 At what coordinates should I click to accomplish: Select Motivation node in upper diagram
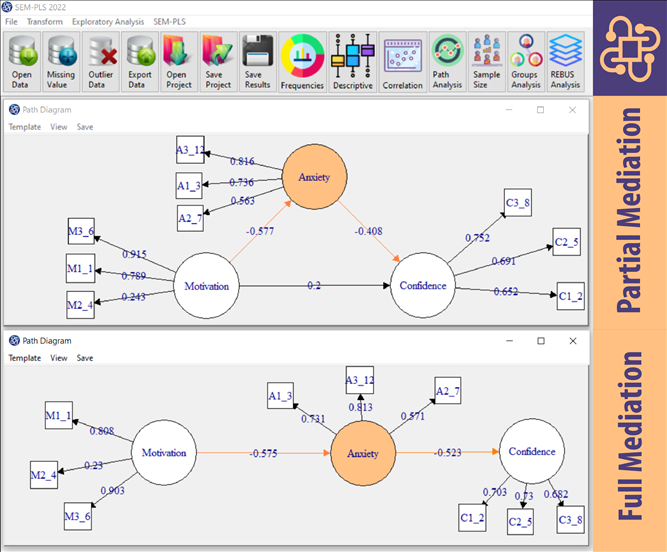pos(206,285)
